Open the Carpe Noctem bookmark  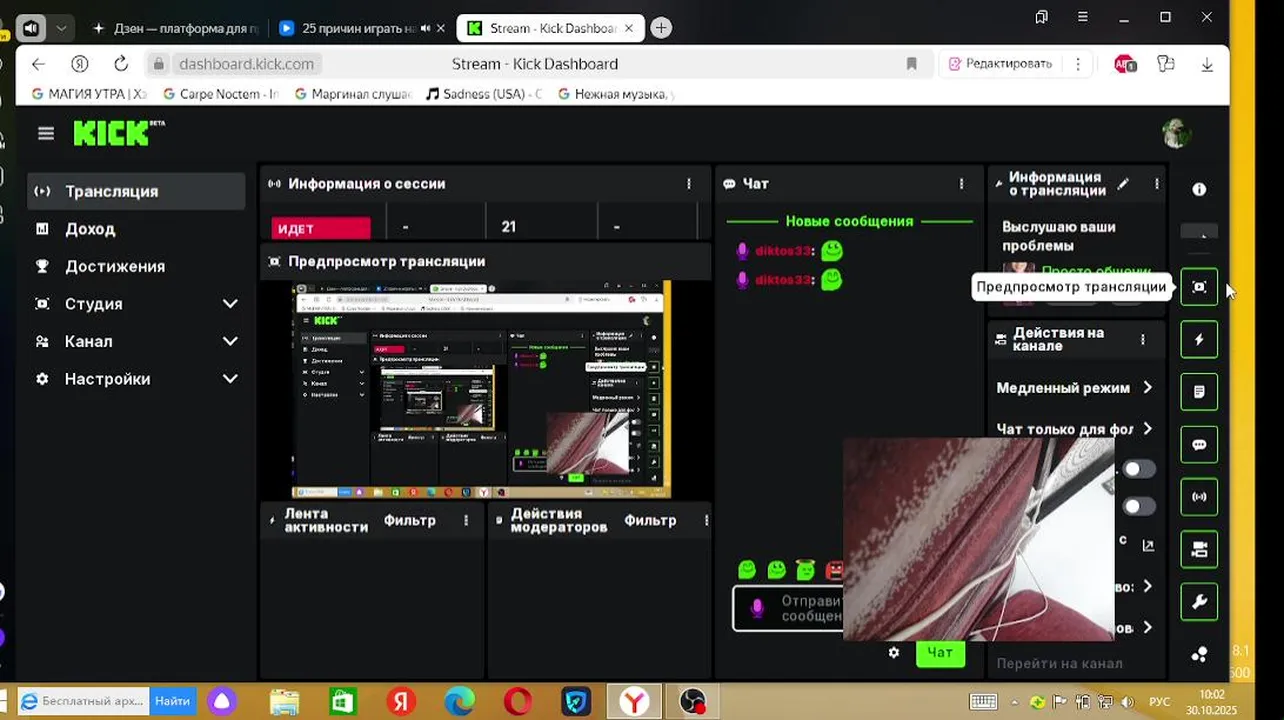point(220,94)
